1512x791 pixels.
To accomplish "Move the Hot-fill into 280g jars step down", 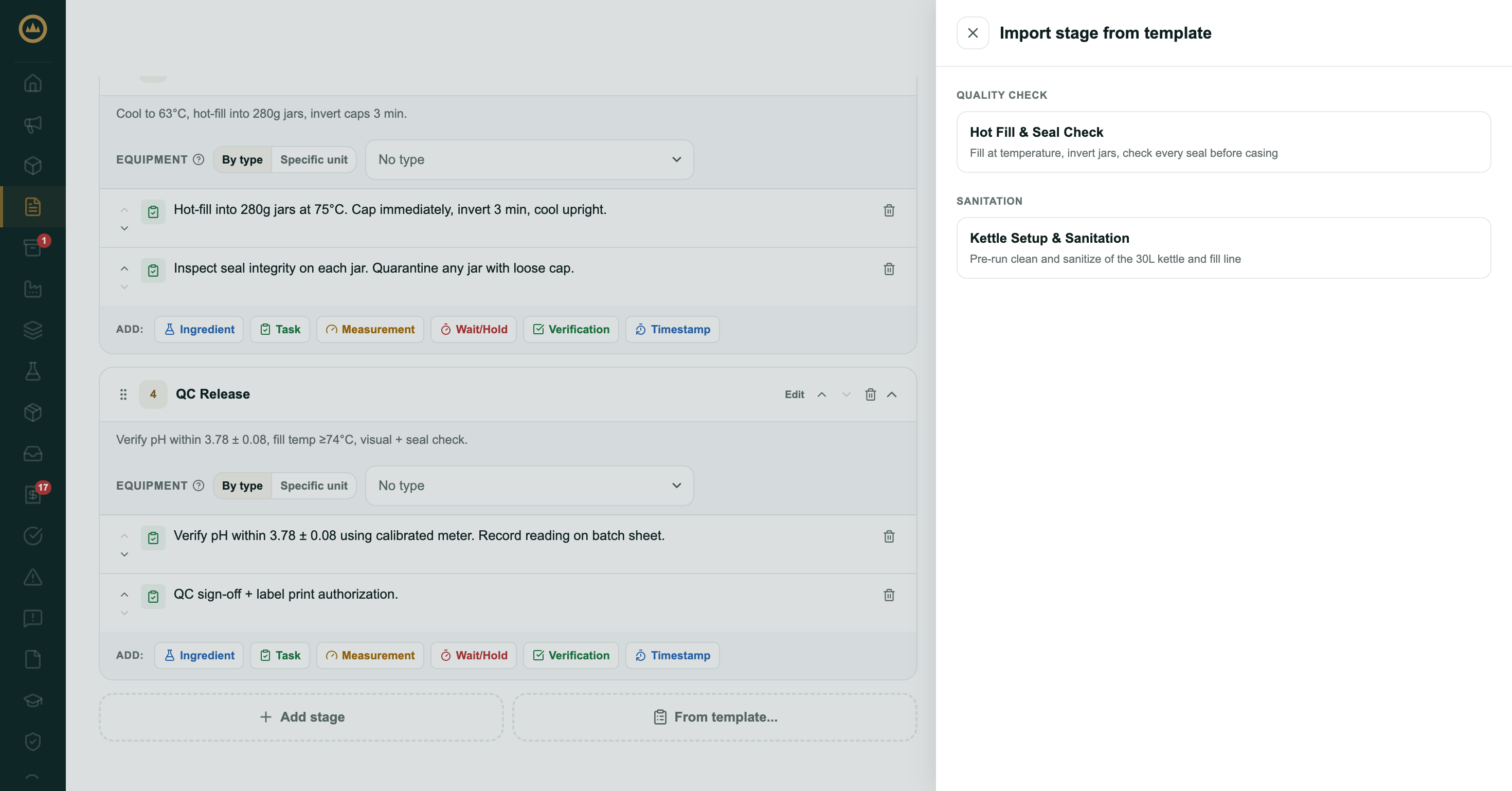I will (x=124, y=228).
